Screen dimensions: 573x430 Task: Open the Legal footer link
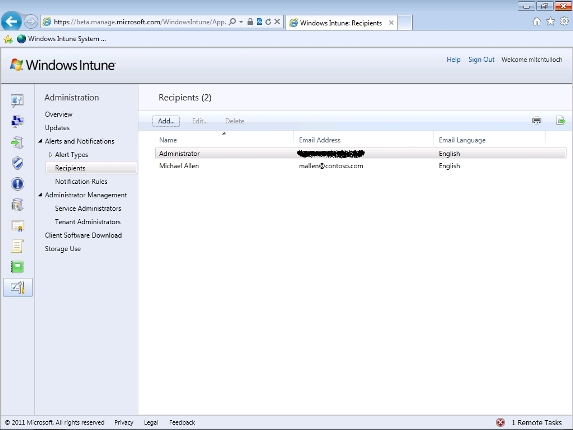151,423
